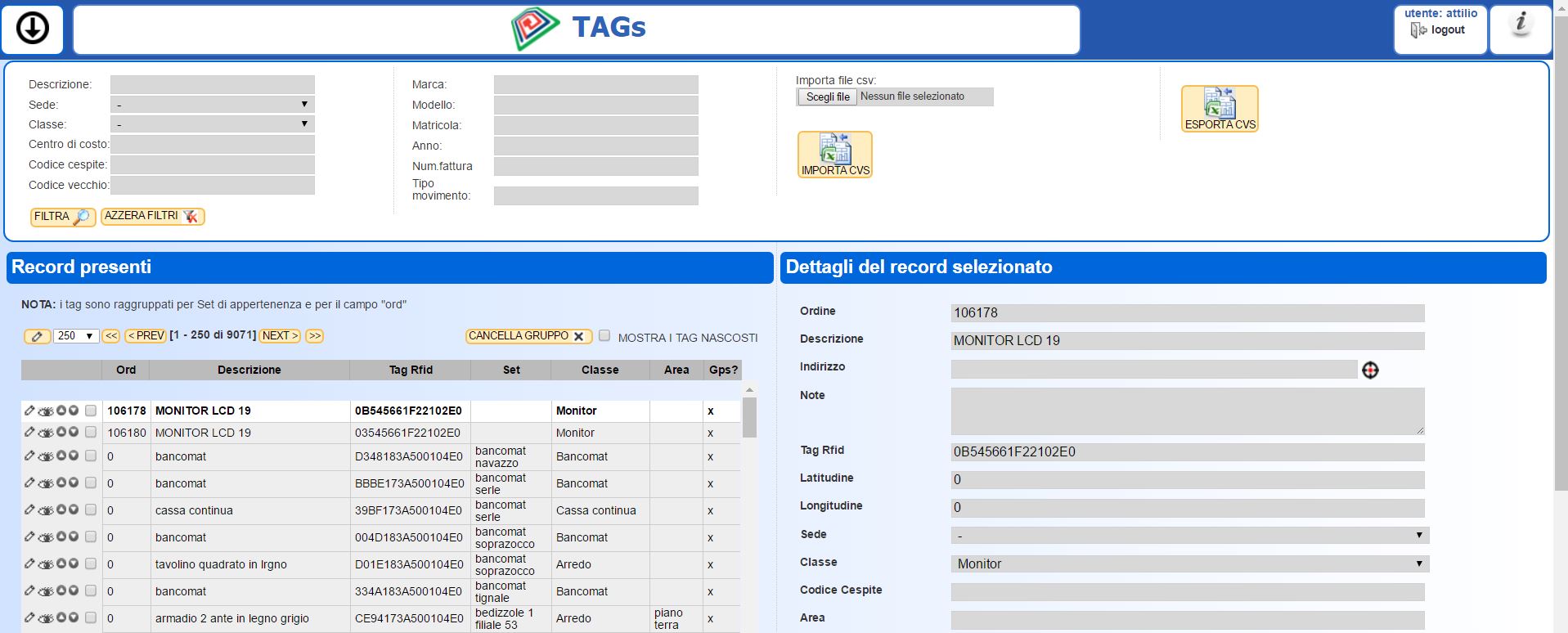Open the Classe dropdown showing Monitor
This screenshot has height=633, width=1568.
click(1189, 563)
